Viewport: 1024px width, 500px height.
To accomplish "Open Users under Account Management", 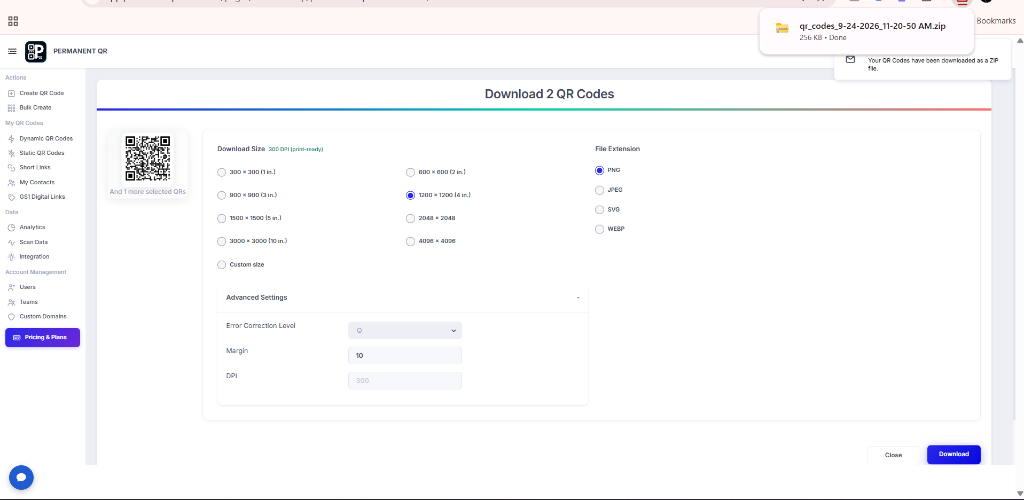I will click(x=27, y=287).
